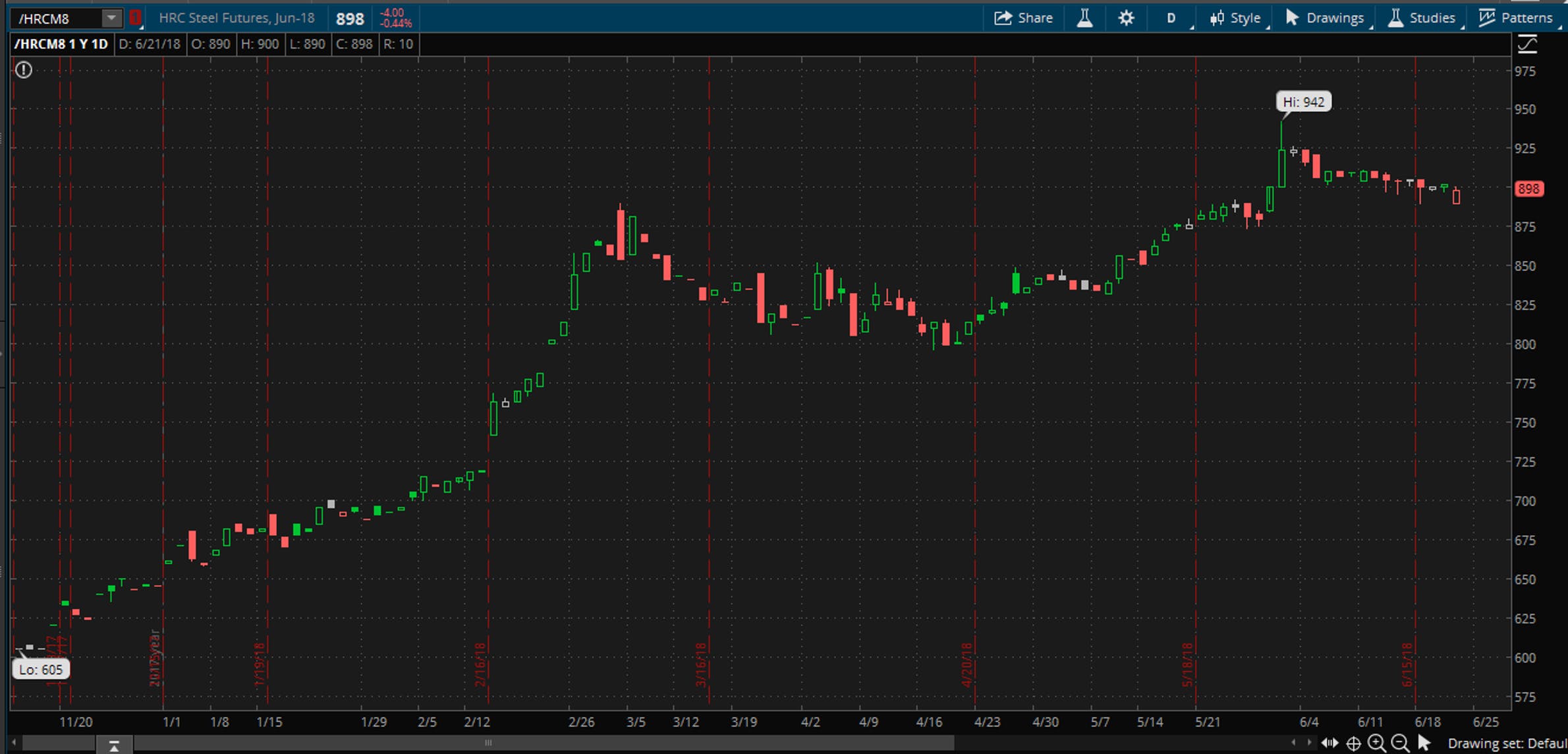Click the 3/16/18 expiration marker label
The width and height of the screenshot is (1568, 754).
(701, 664)
